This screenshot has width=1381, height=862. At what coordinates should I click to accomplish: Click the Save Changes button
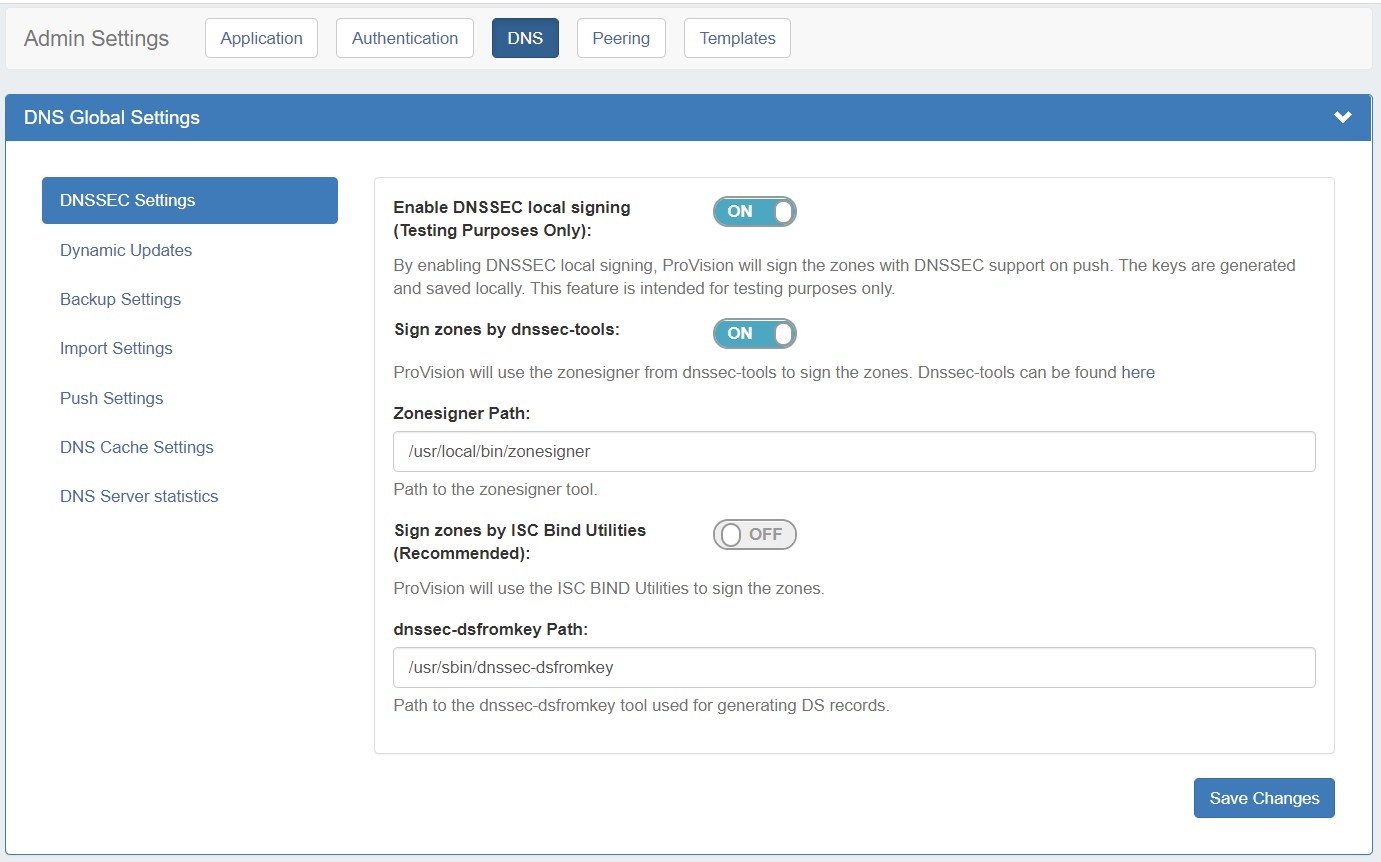1264,798
